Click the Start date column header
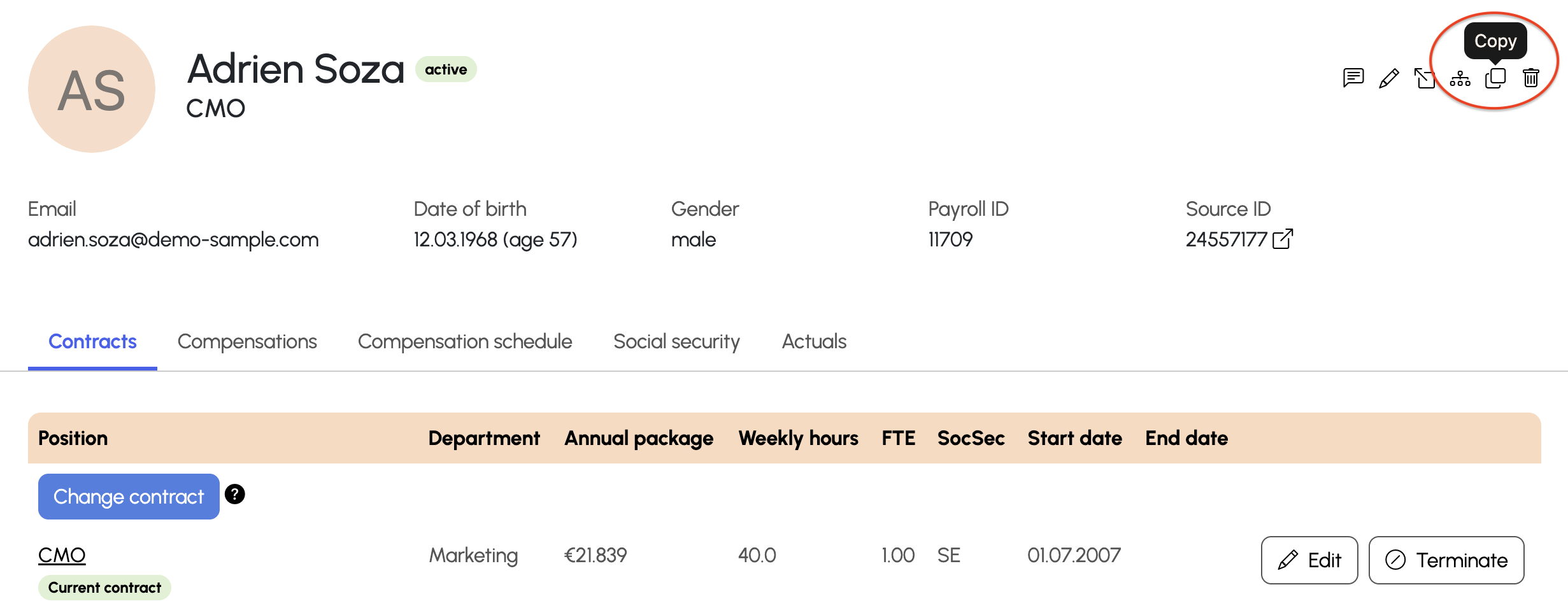Screen dimensions: 1568x615 tap(1074, 438)
